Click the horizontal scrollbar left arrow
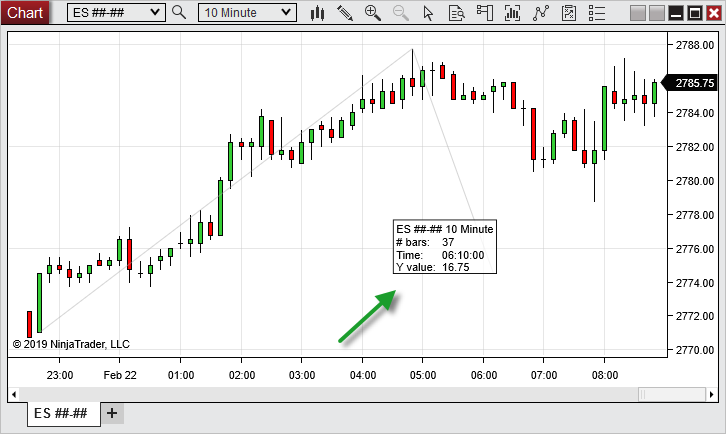This screenshot has width=726, height=434. pyautogui.click(x=13, y=394)
